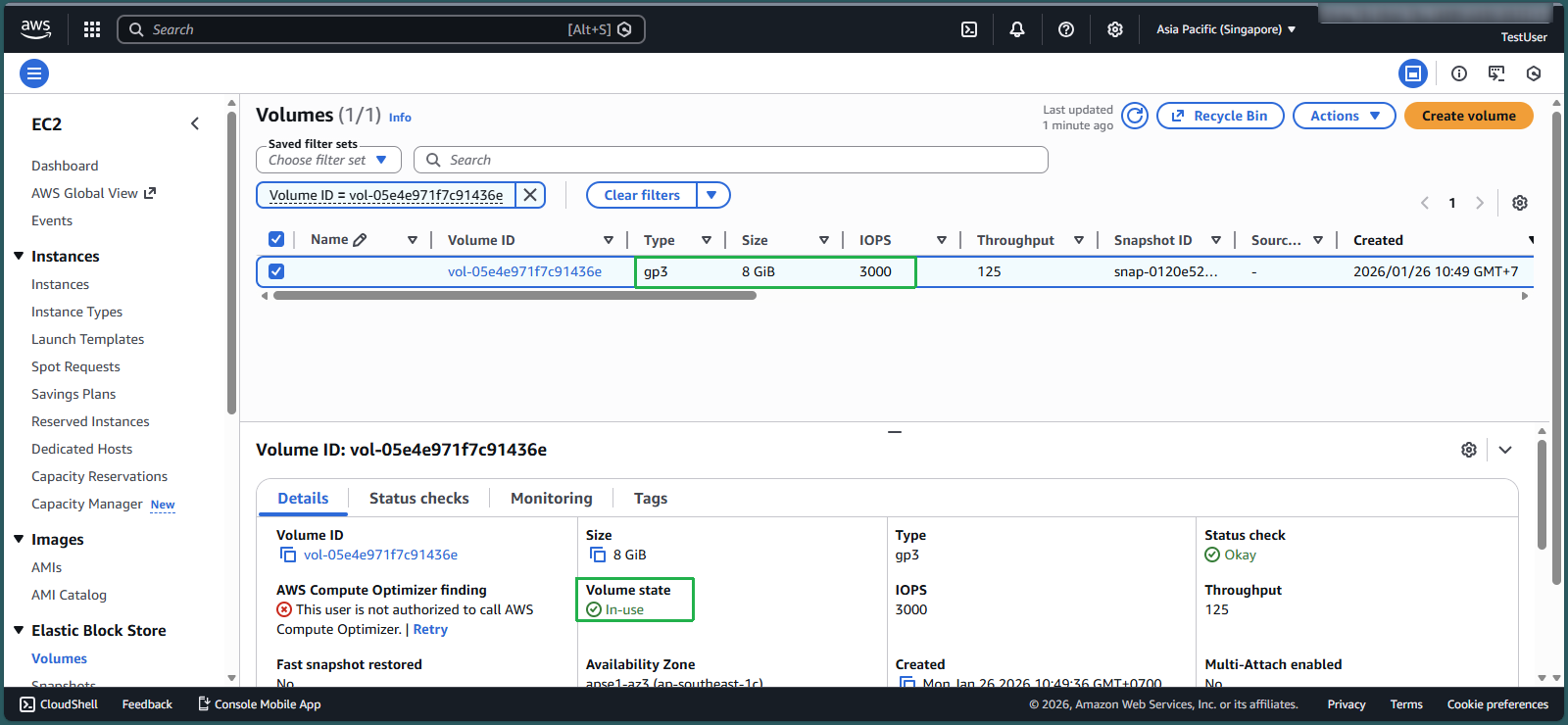Open the help question mark menu
1568x725 pixels.
(1066, 29)
